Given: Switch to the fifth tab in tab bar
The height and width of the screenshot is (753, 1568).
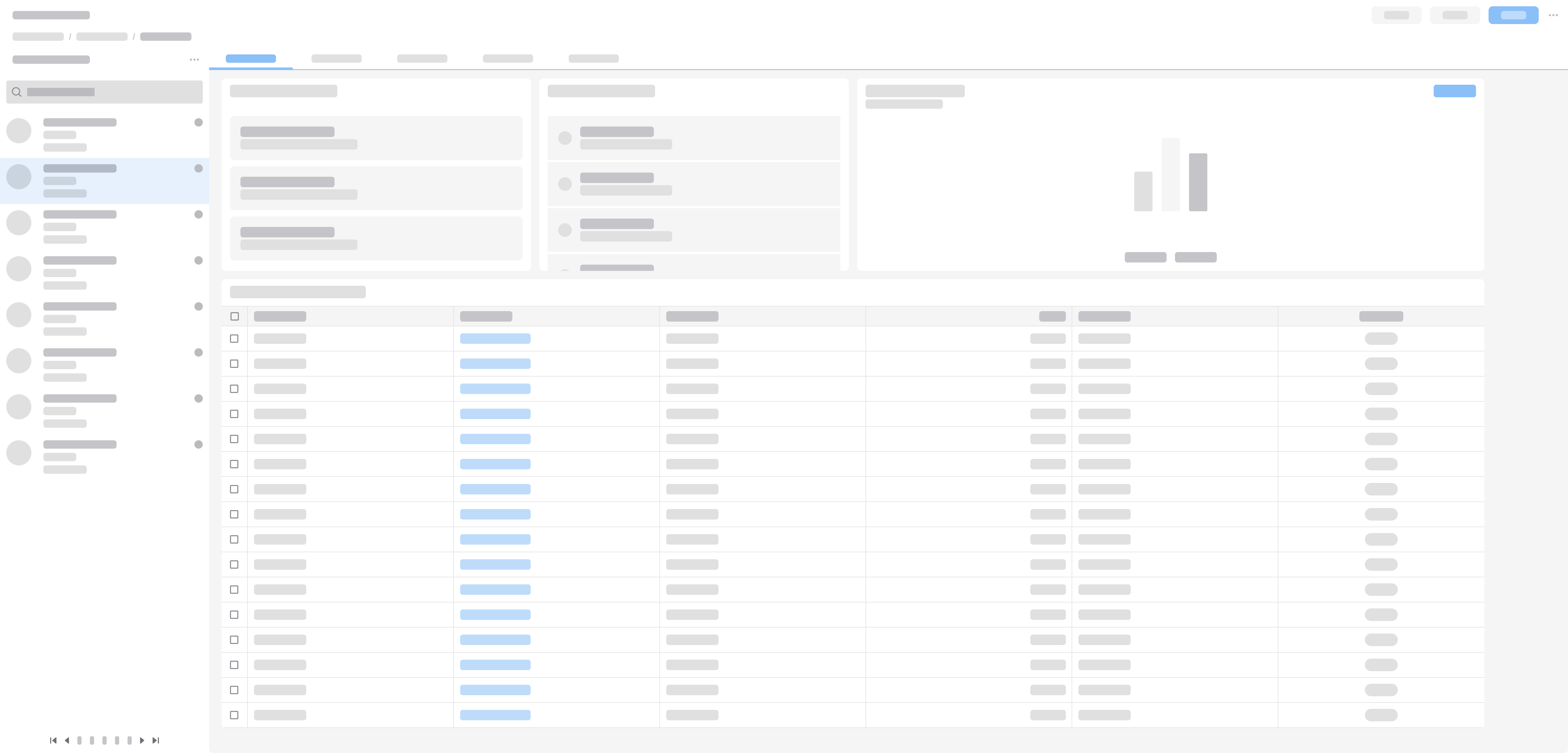Looking at the screenshot, I should tap(593, 59).
